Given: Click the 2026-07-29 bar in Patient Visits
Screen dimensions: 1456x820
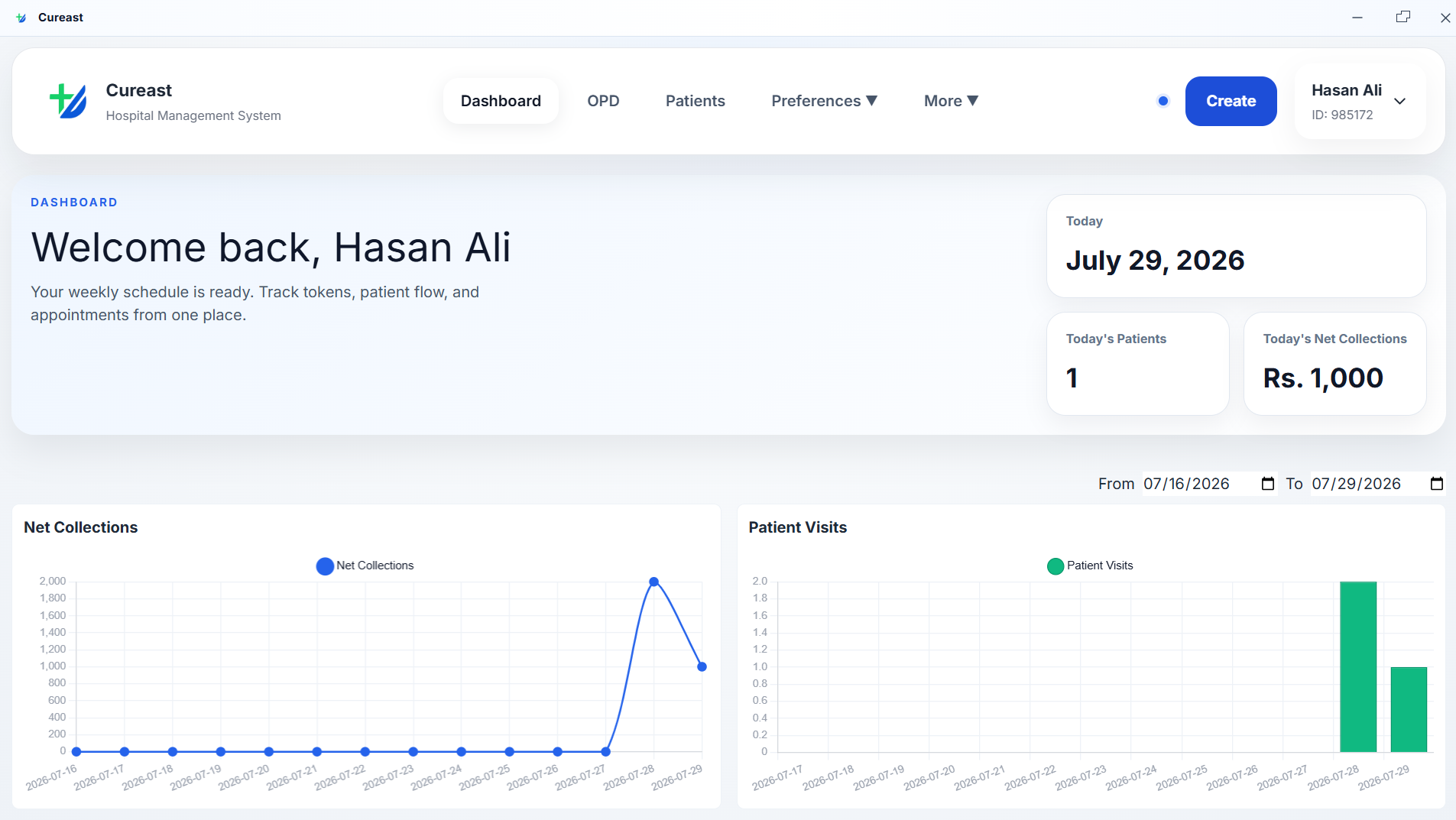Looking at the screenshot, I should pyautogui.click(x=1409, y=710).
